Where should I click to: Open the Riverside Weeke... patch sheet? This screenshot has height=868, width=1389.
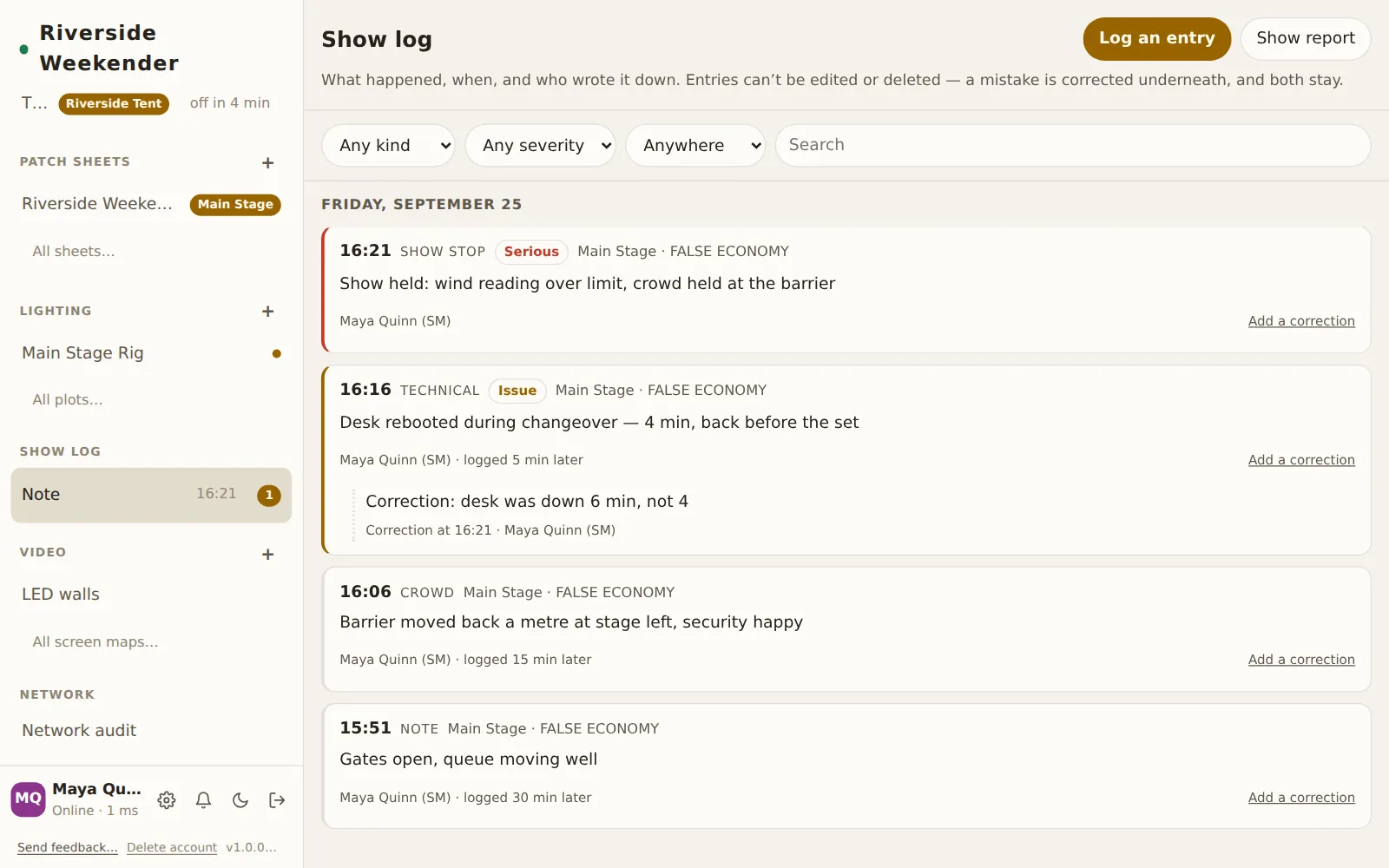click(x=97, y=204)
